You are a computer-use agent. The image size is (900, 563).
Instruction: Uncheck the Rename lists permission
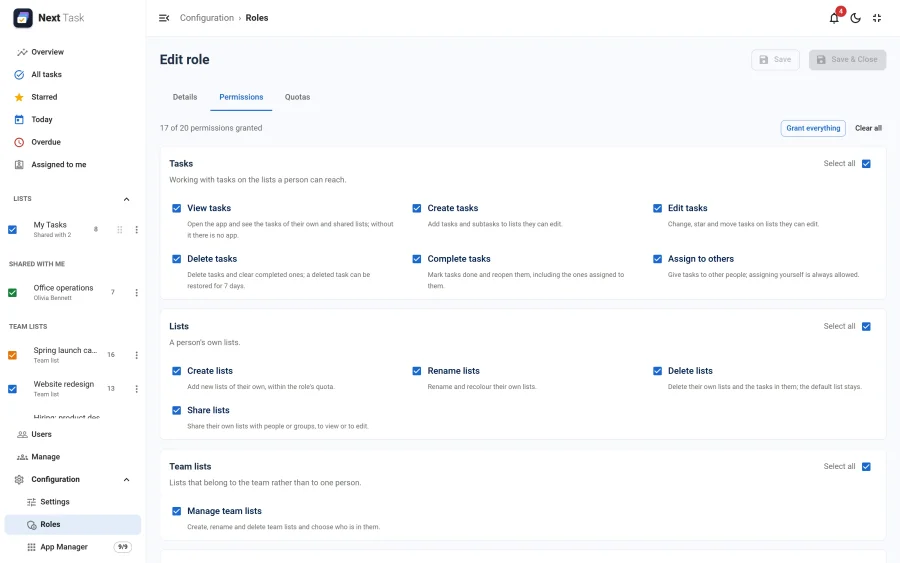tap(417, 371)
